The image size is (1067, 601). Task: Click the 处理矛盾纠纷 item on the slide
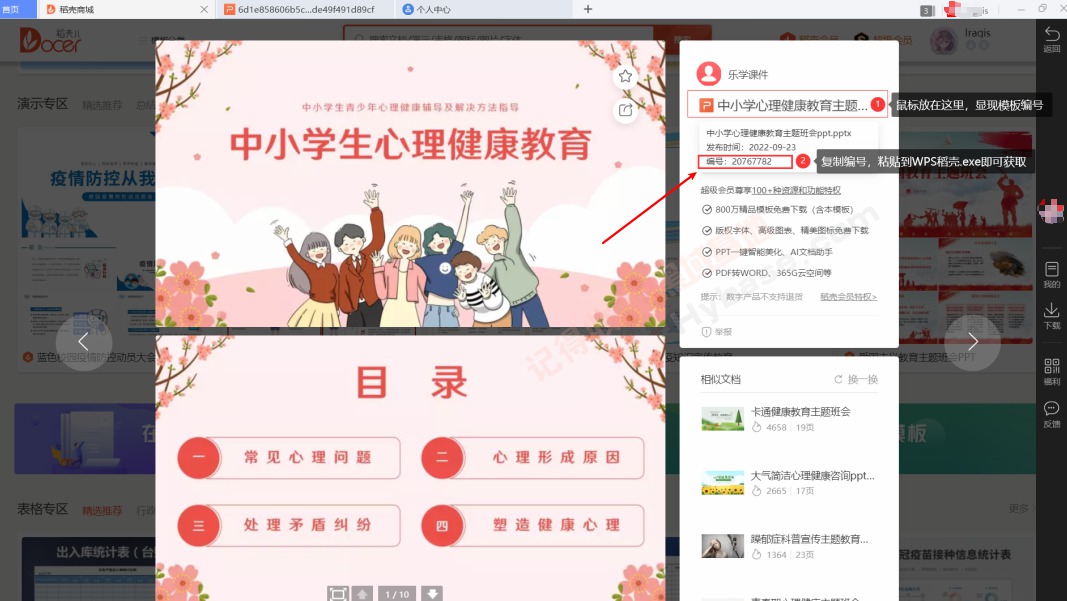point(289,525)
